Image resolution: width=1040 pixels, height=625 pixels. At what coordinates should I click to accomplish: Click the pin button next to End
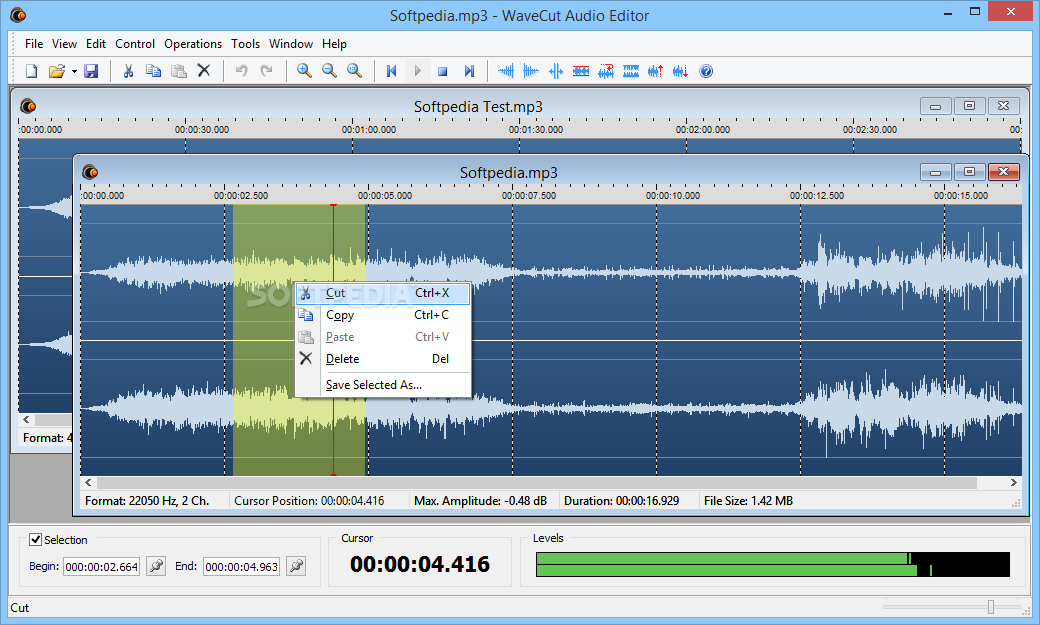point(296,566)
